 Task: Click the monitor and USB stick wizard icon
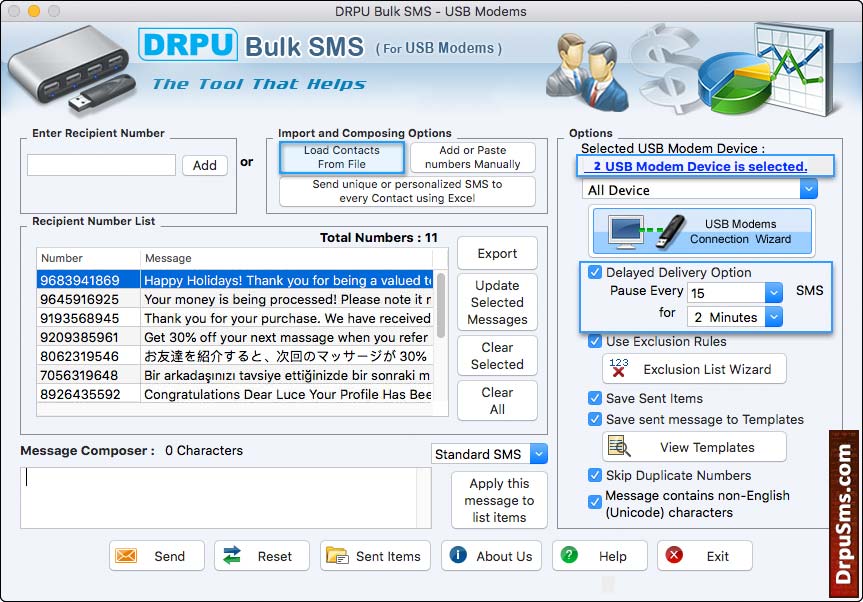[647, 231]
